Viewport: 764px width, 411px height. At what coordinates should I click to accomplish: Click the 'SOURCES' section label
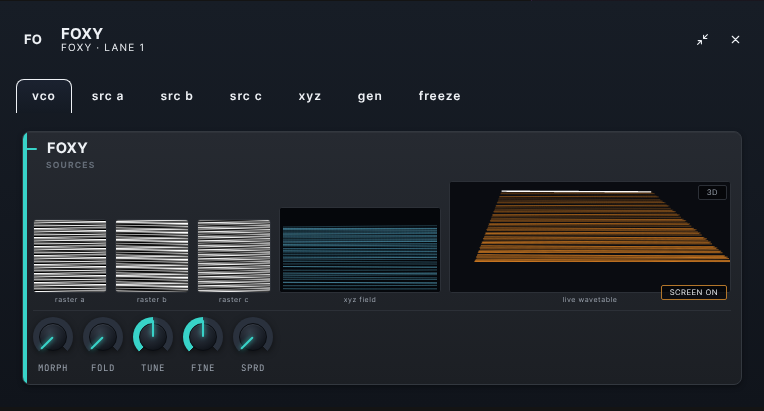71,165
